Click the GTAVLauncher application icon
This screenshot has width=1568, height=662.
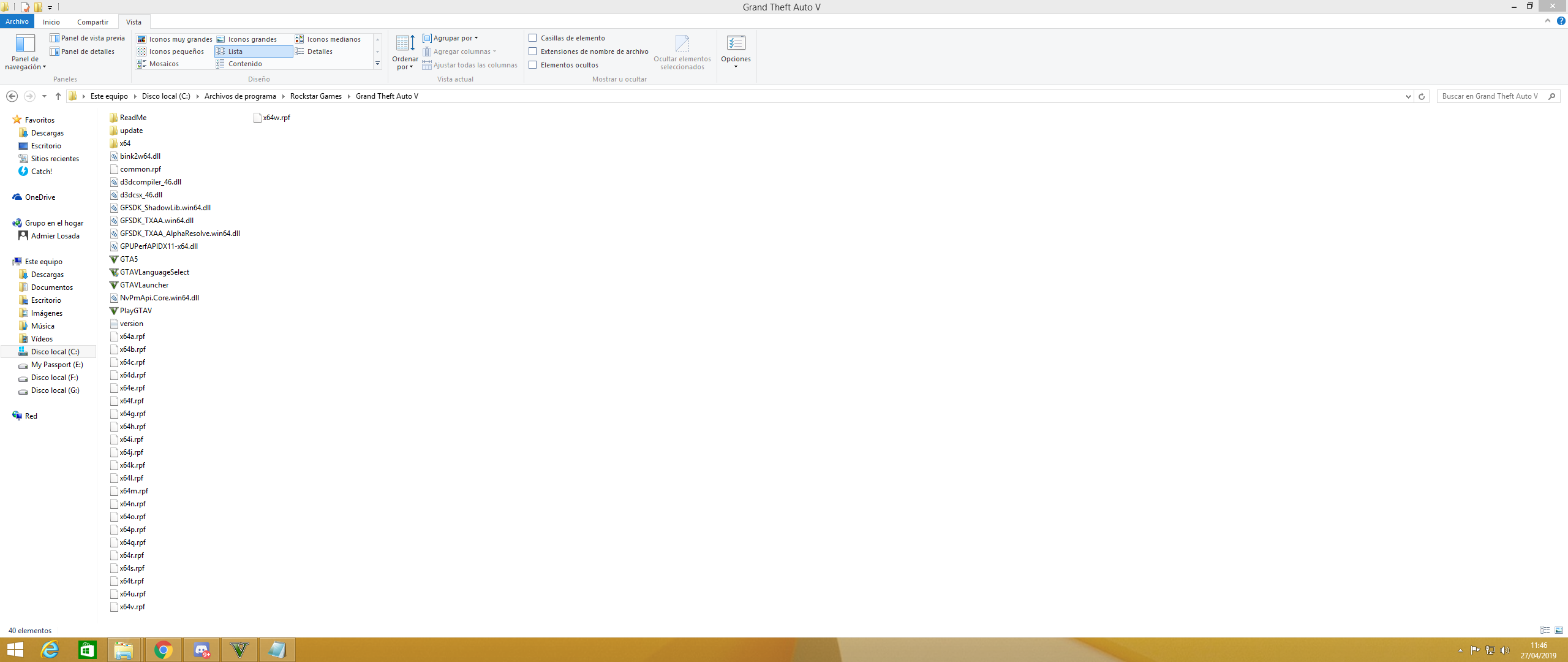point(114,285)
